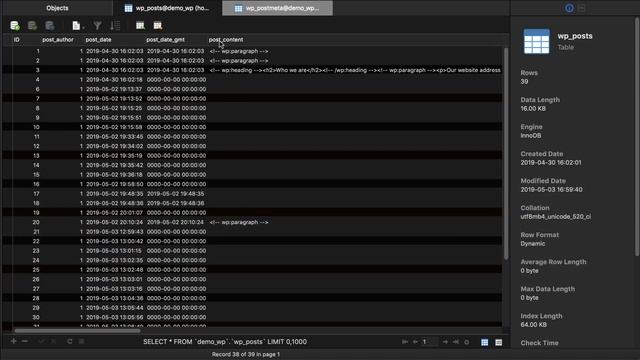Click post_date cell 2019-05-03 12:59:43

114,232
